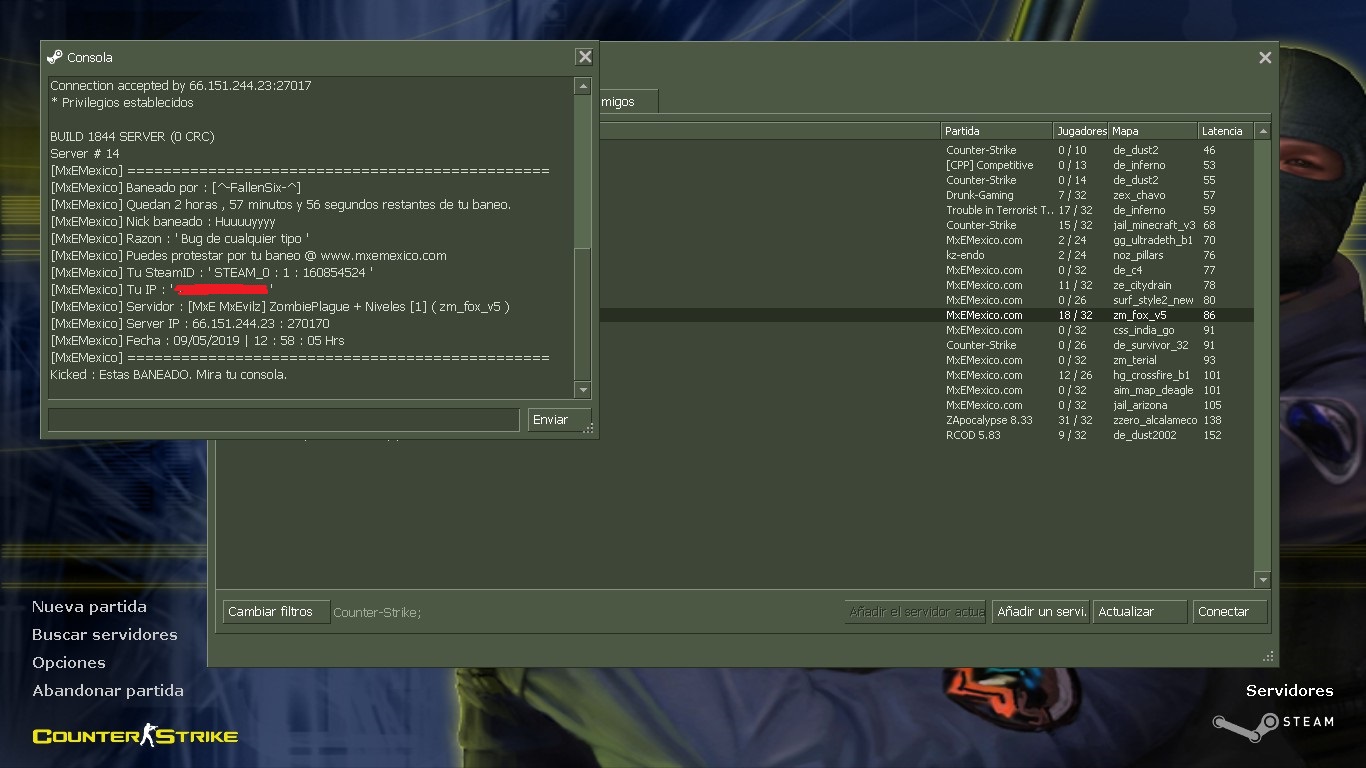Select server with map aim_map_deagle
The height and width of the screenshot is (768, 1366).
coord(925,390)
